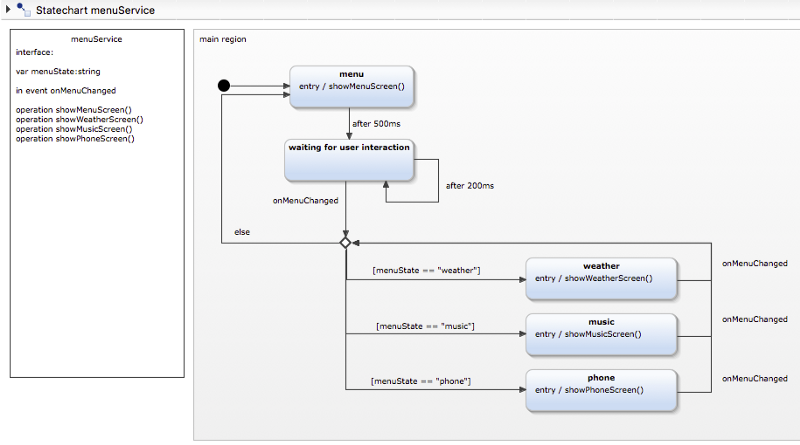Click 'entry / showPhoneScreen()' in phone state
Screen dimensions: 800x445
[589, 390]
